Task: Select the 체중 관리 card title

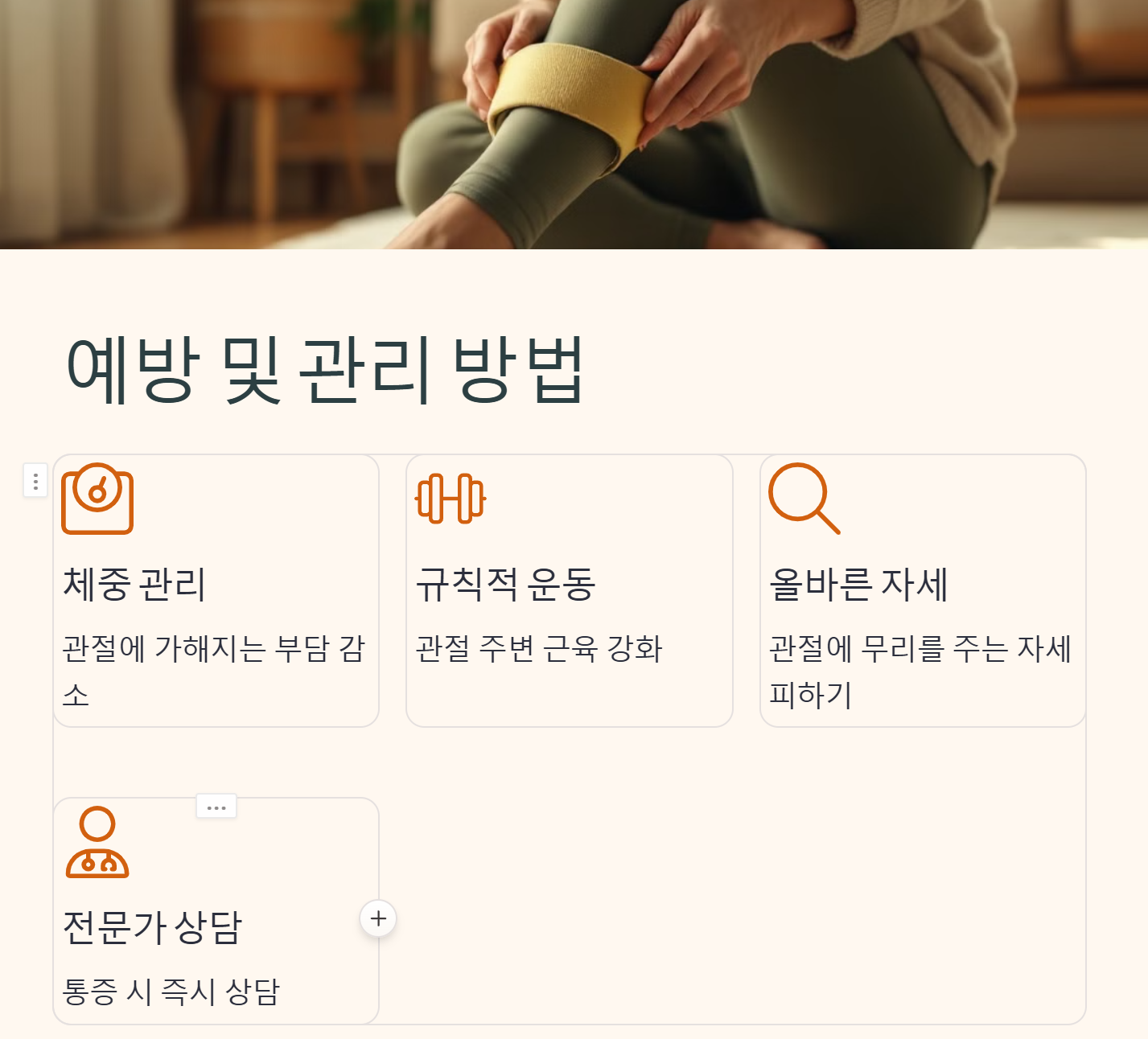Action: pyautogui.click(x=135, y=585)
